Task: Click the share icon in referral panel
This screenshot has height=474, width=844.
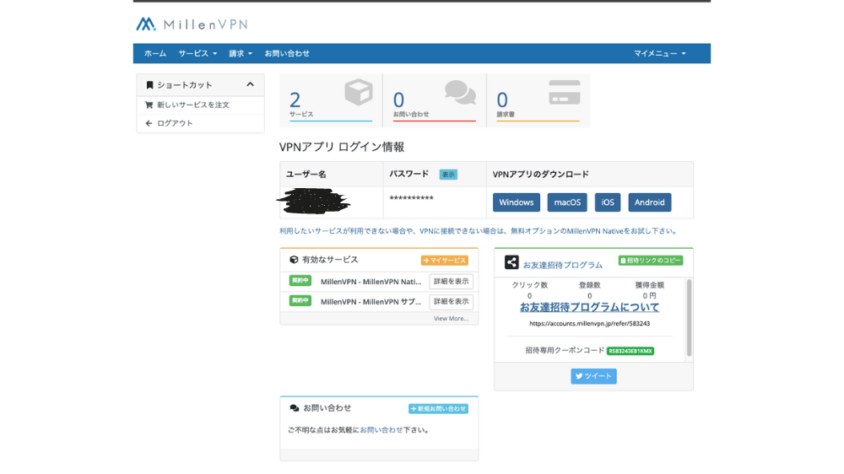Action: (511, 263)
